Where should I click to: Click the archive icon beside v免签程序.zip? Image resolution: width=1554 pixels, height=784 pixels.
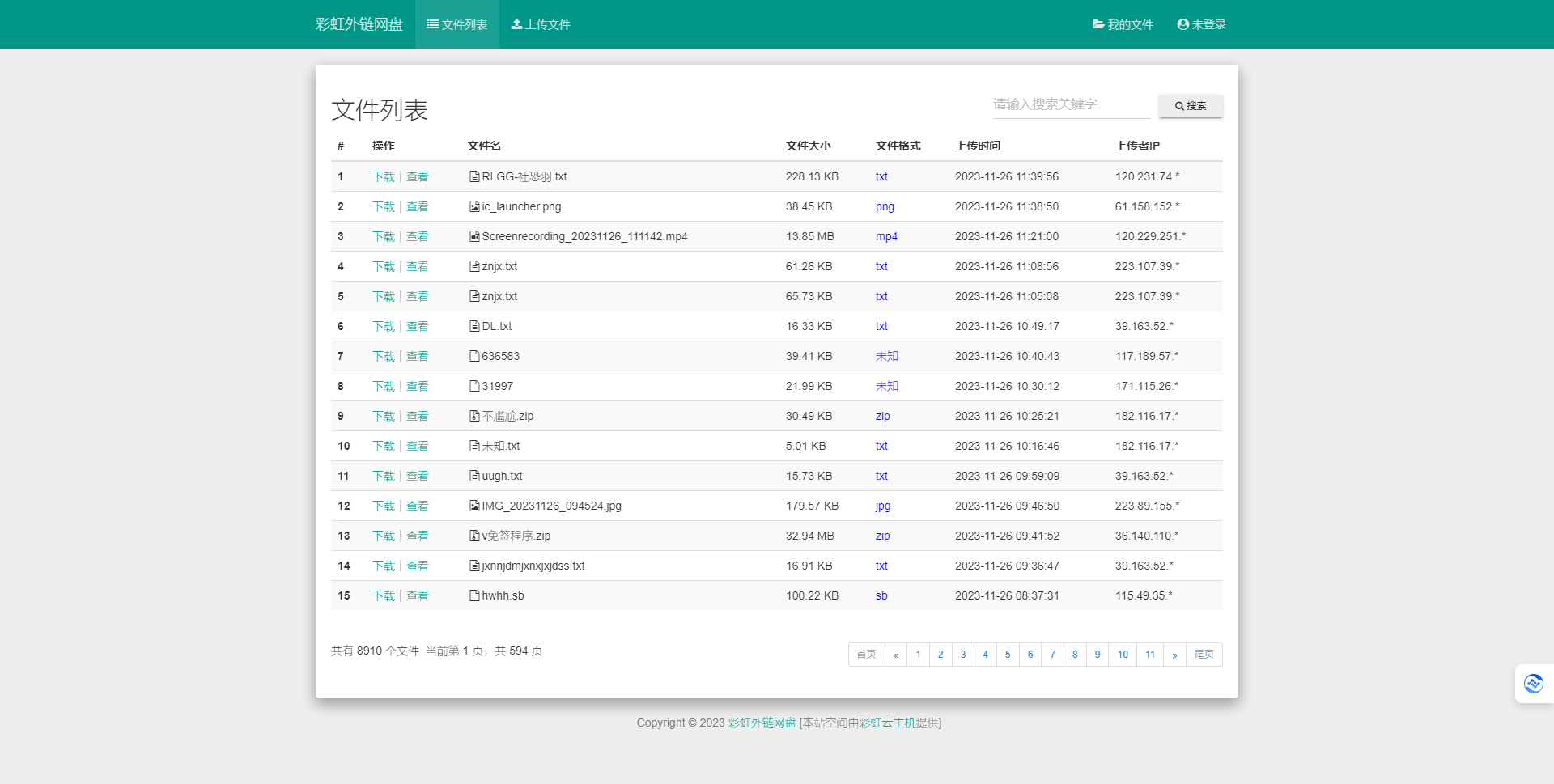click(x=474, y=536)
